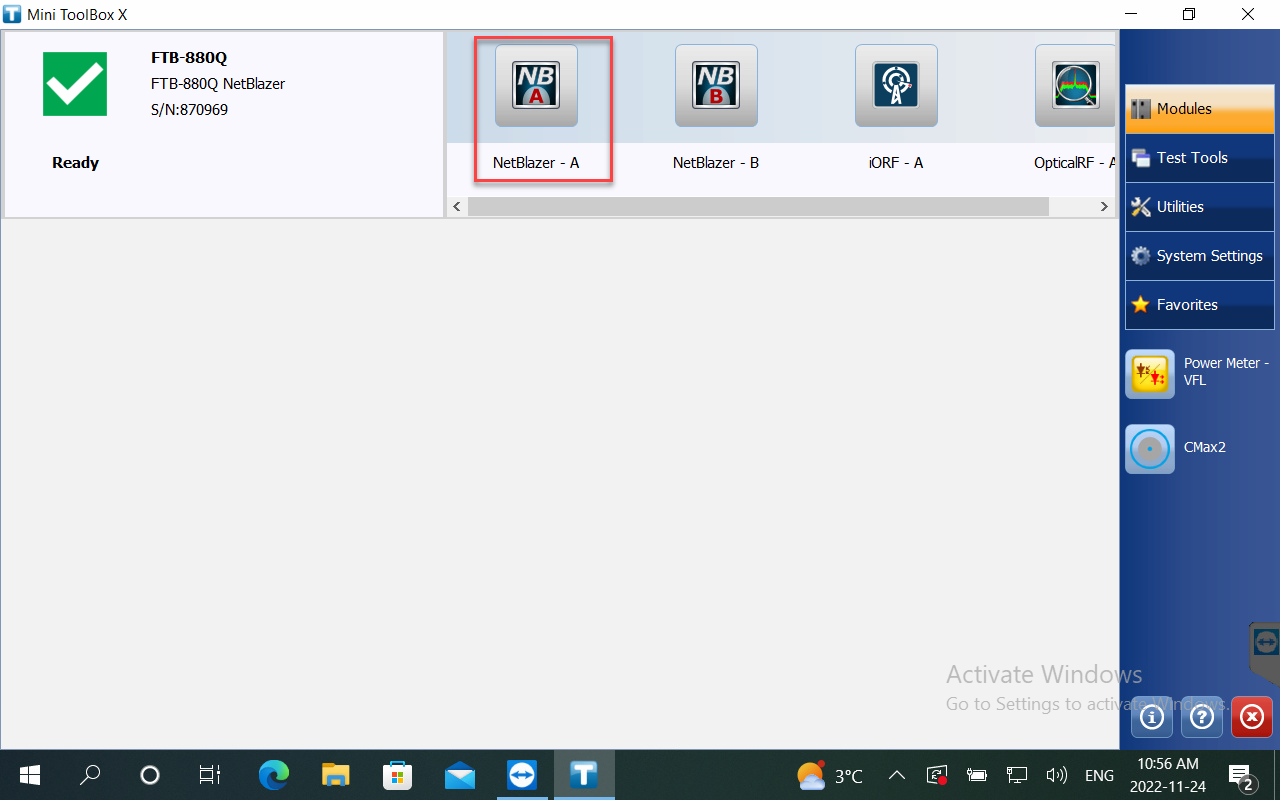Click Mini ToolBox X taskbar button
Screen dimensions: 1280x800
pos(584,775)
